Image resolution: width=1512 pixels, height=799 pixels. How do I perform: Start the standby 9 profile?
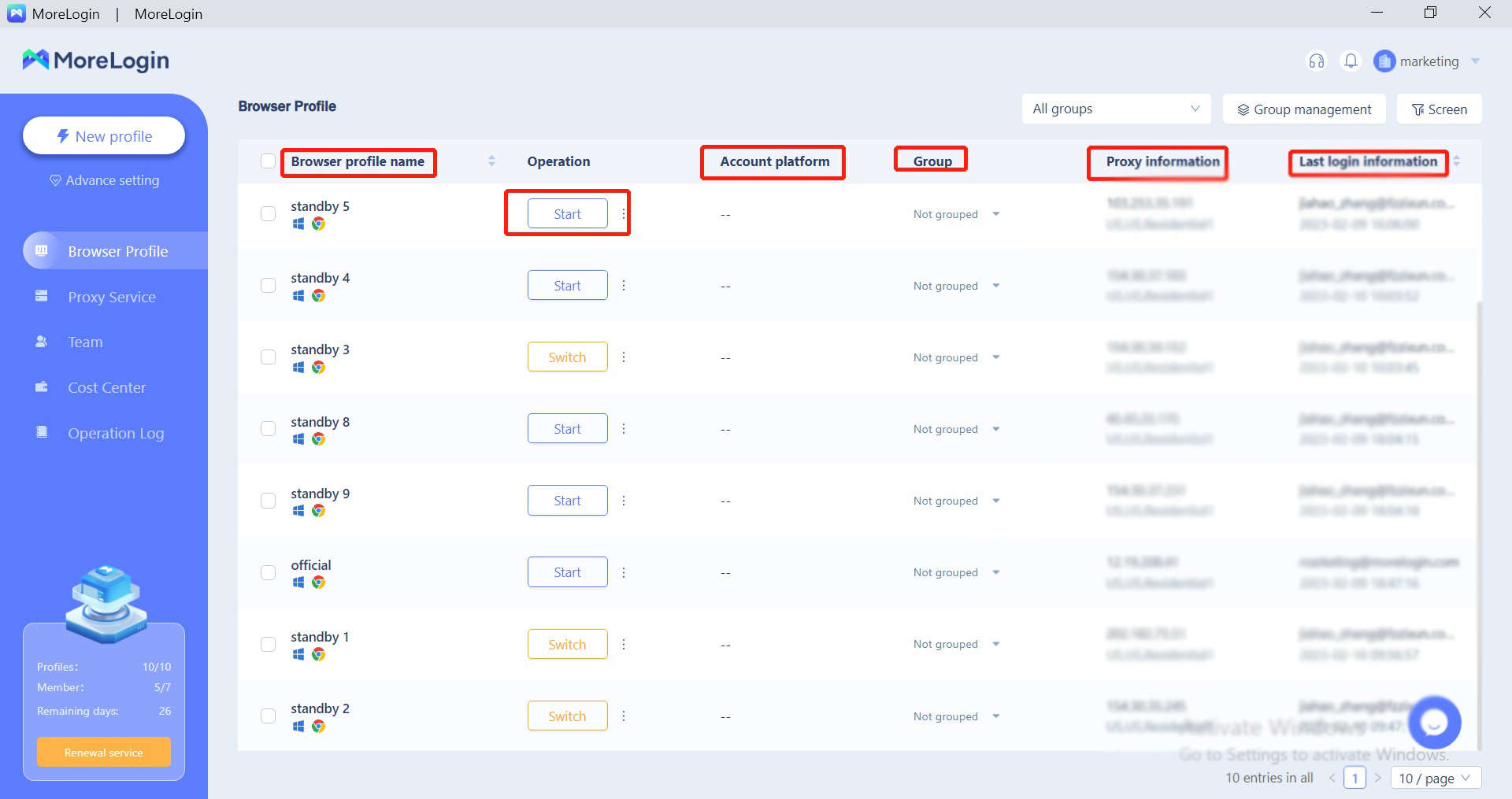[x=567, y=501]
